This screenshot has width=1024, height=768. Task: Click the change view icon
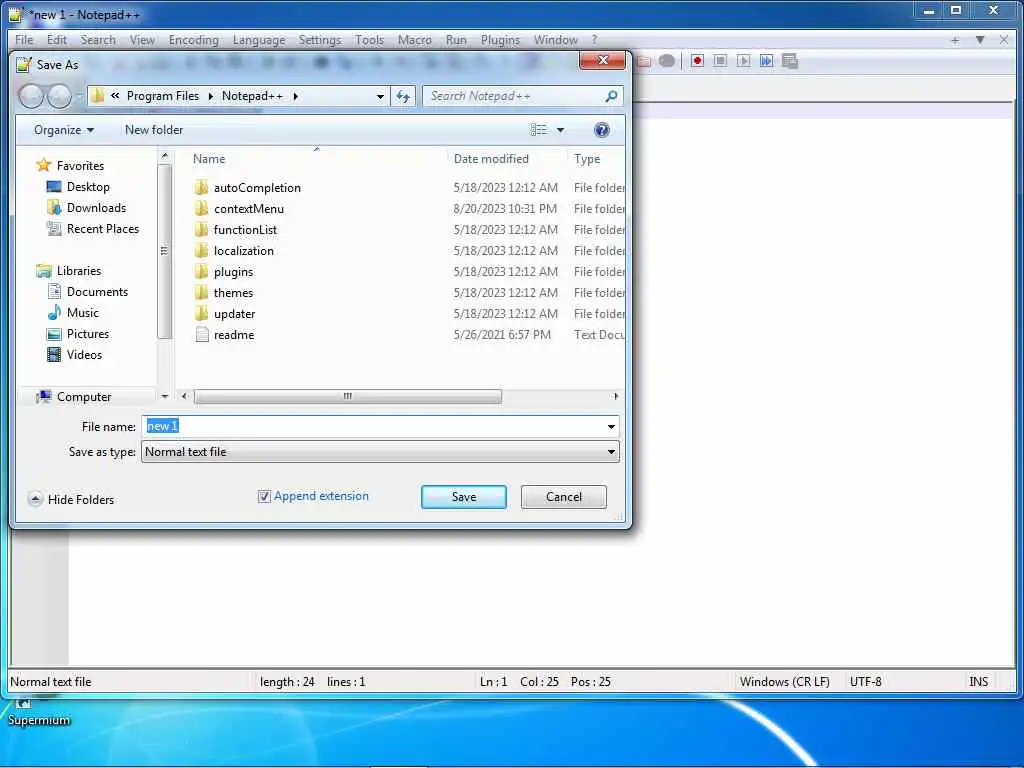coord(539,130)
